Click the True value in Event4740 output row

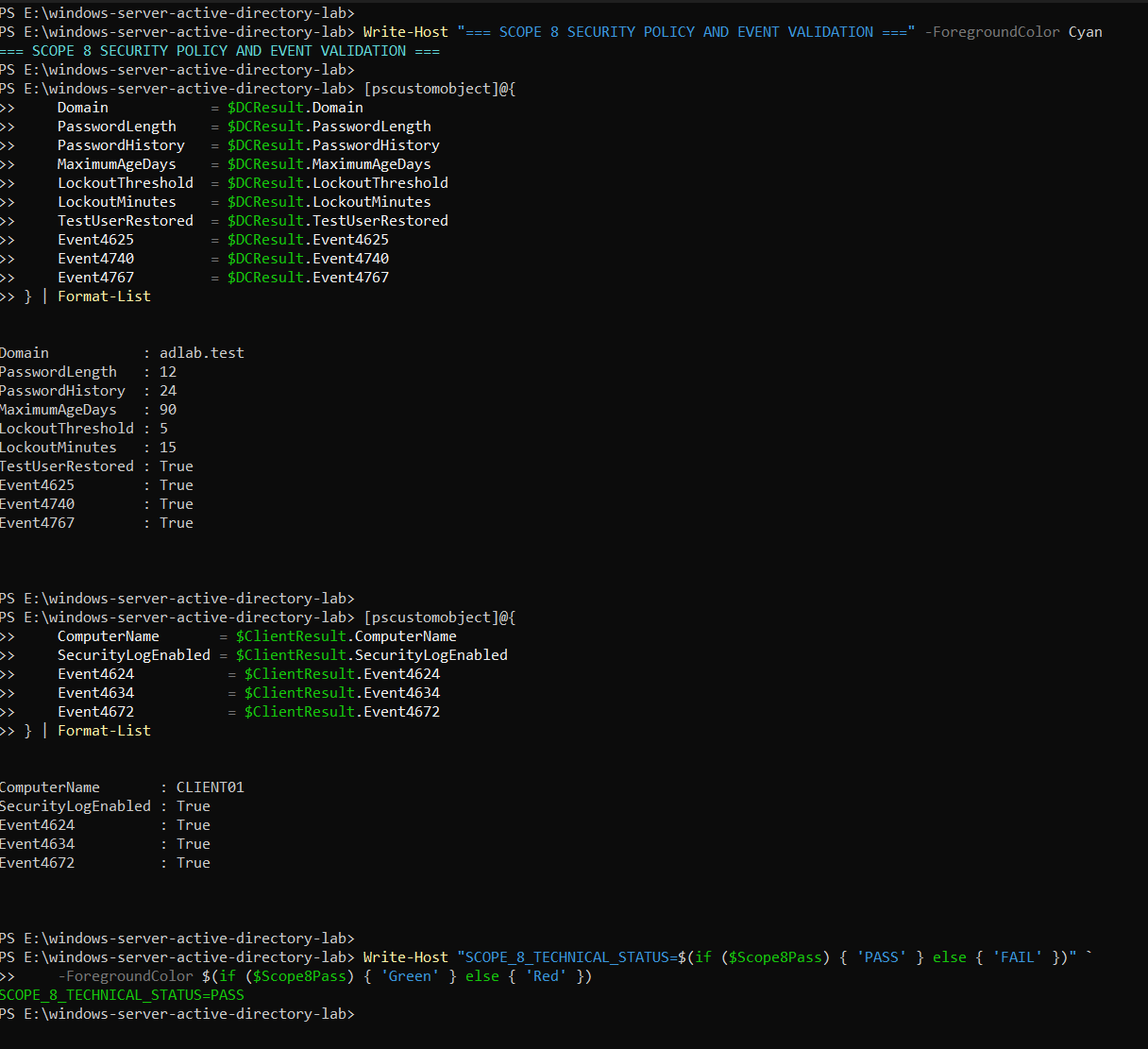coord(177,504)
